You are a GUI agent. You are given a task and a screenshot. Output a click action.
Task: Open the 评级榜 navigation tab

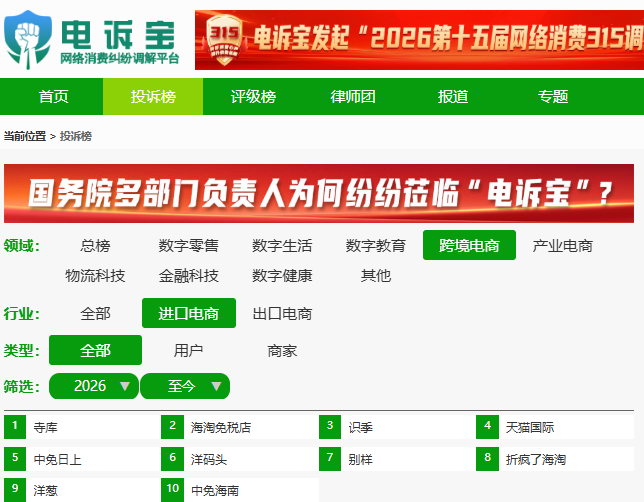pyautogui.click(x=253, y=97)
